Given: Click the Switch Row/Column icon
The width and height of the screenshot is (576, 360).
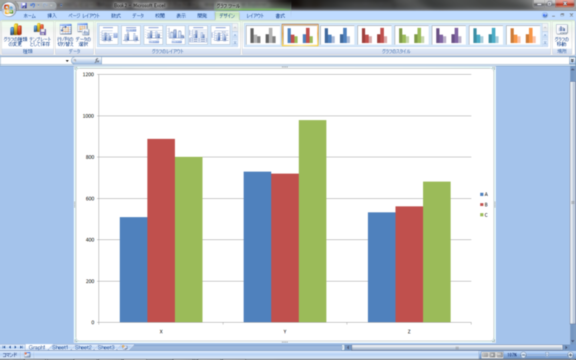Looking at the screenshot, I should point(65,35).
